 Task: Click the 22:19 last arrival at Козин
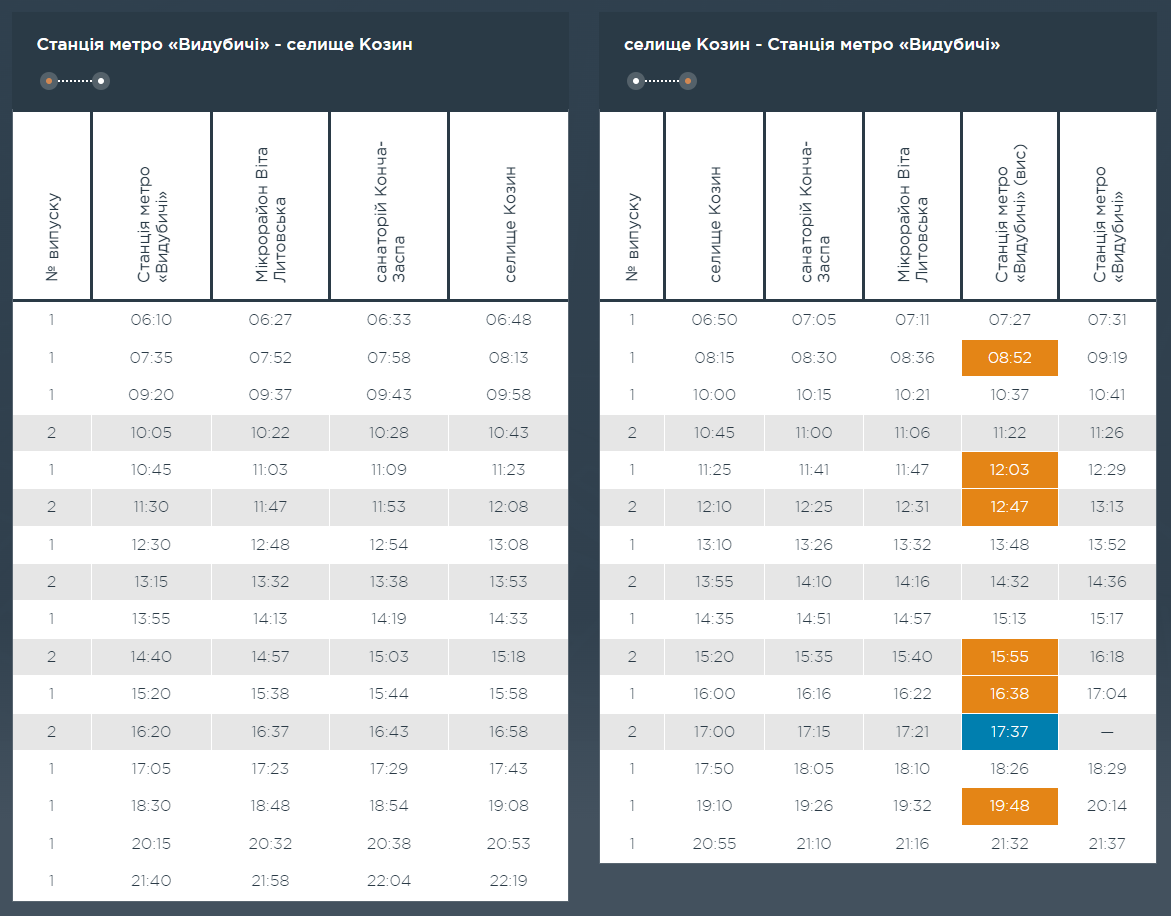(508, 881)
